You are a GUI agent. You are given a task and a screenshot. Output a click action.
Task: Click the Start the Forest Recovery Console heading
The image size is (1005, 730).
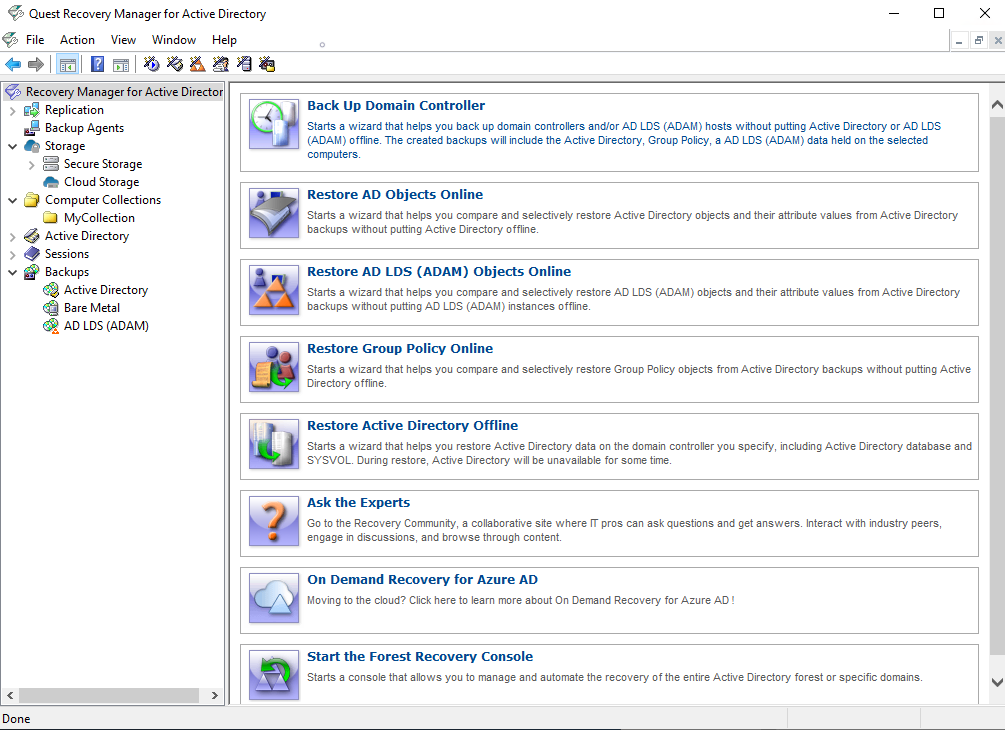click(420, 657)
